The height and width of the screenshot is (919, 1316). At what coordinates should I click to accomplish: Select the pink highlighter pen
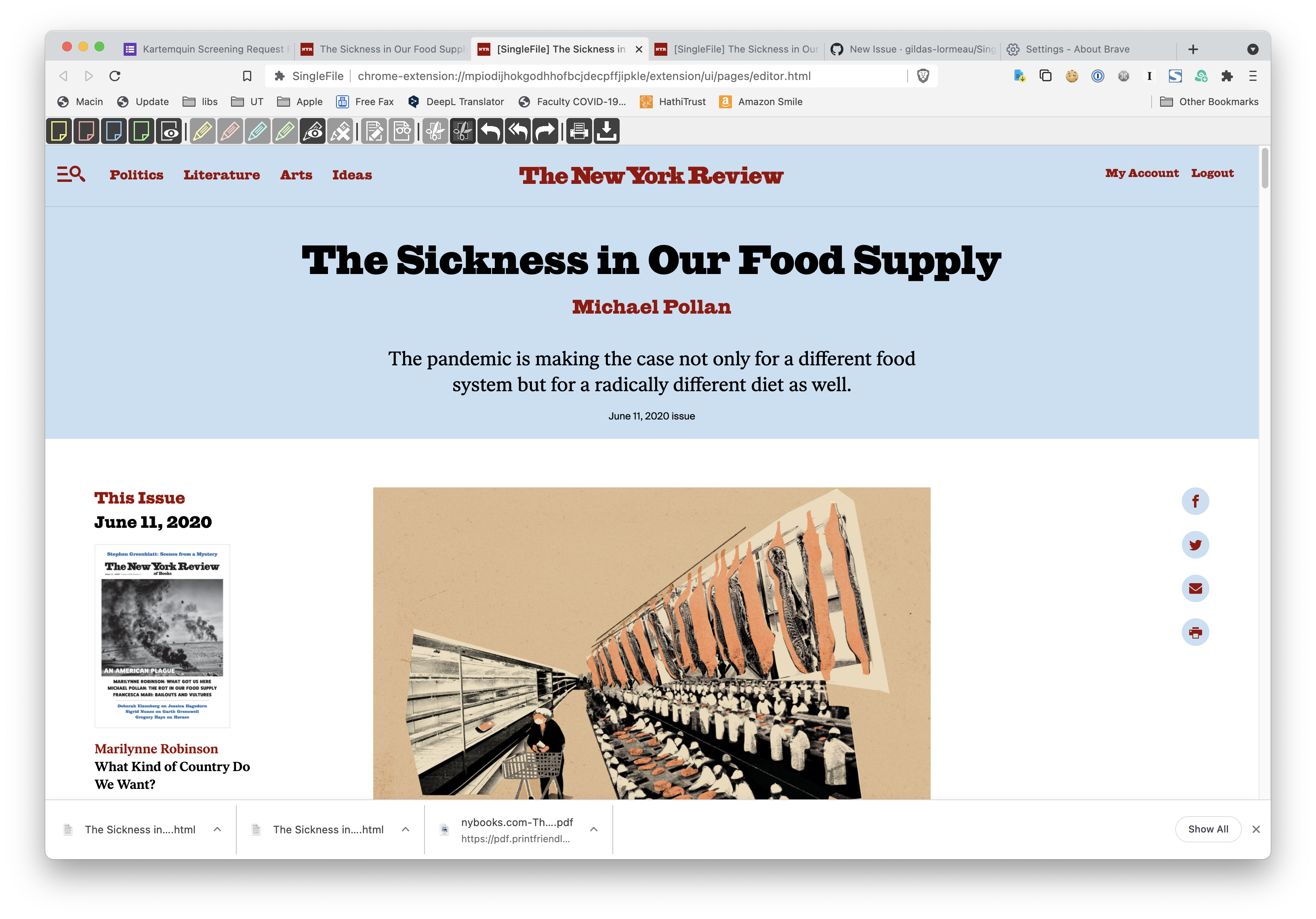(x=230, y=131)
